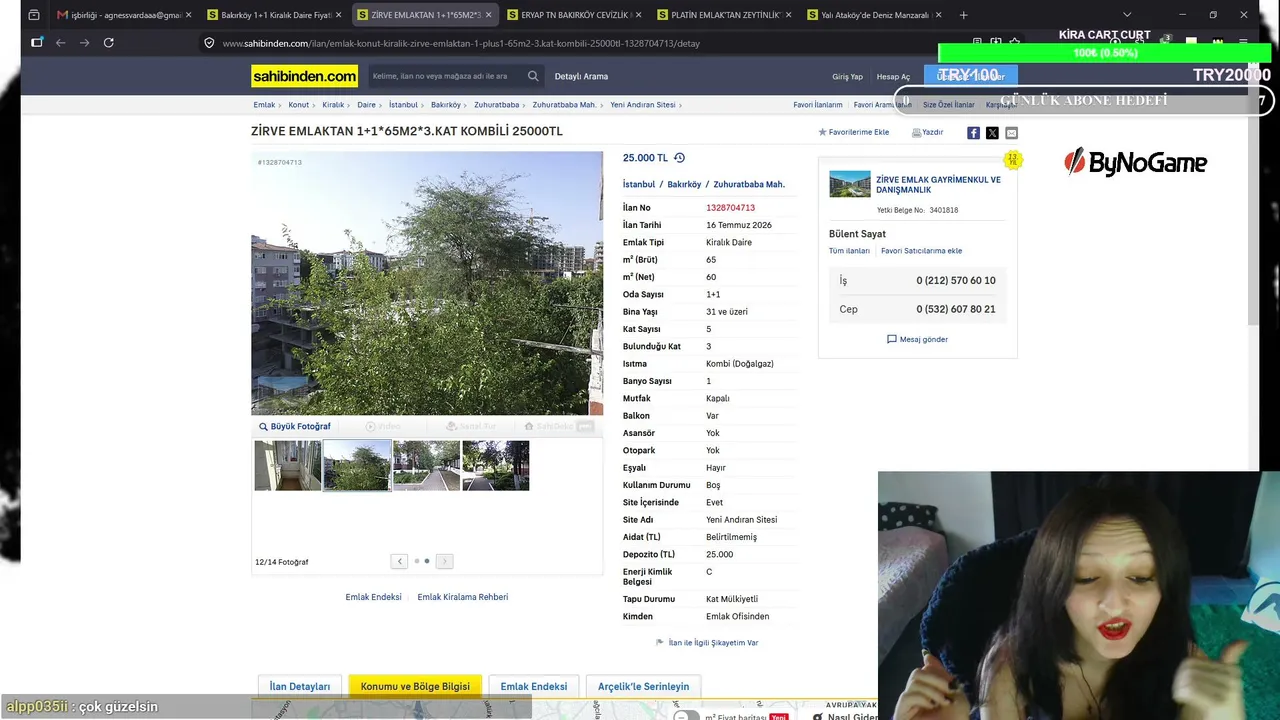Click Emlak Endeksi link under the photos
Image resolution: width=1280 pixels, height=720 pixels.
(x=373, y=597)
